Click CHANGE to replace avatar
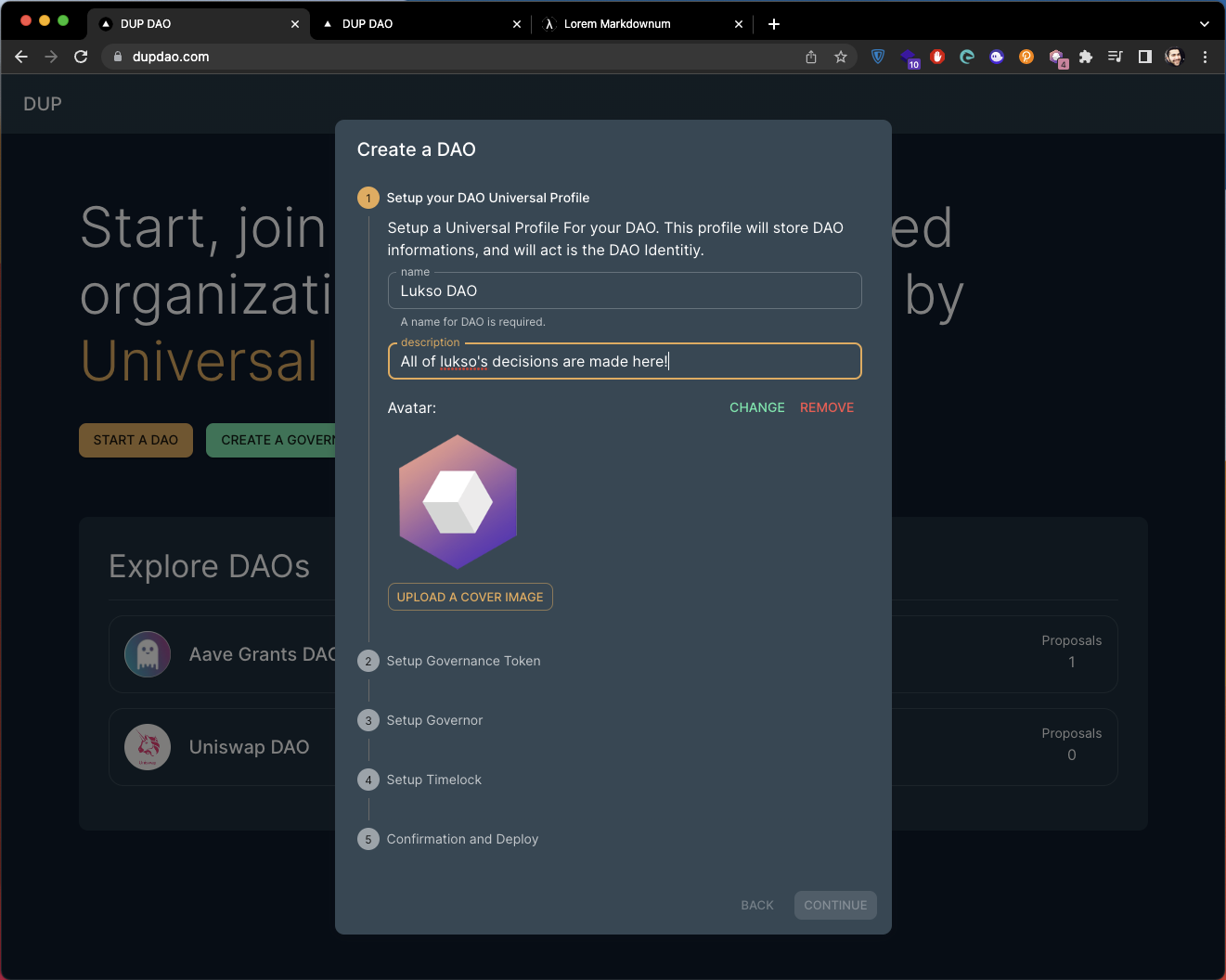The image size is (1226, 980). (x=757, y=407)
